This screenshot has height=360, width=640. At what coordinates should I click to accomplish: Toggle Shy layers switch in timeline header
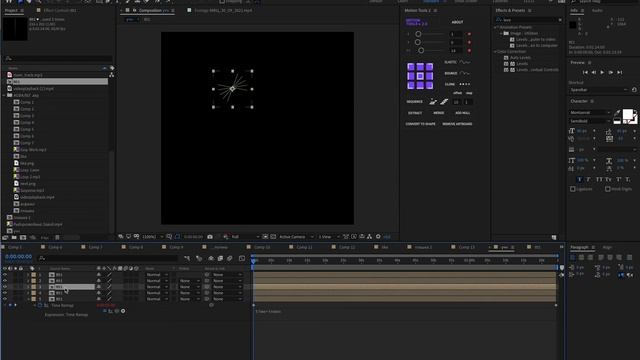[211, 258]
